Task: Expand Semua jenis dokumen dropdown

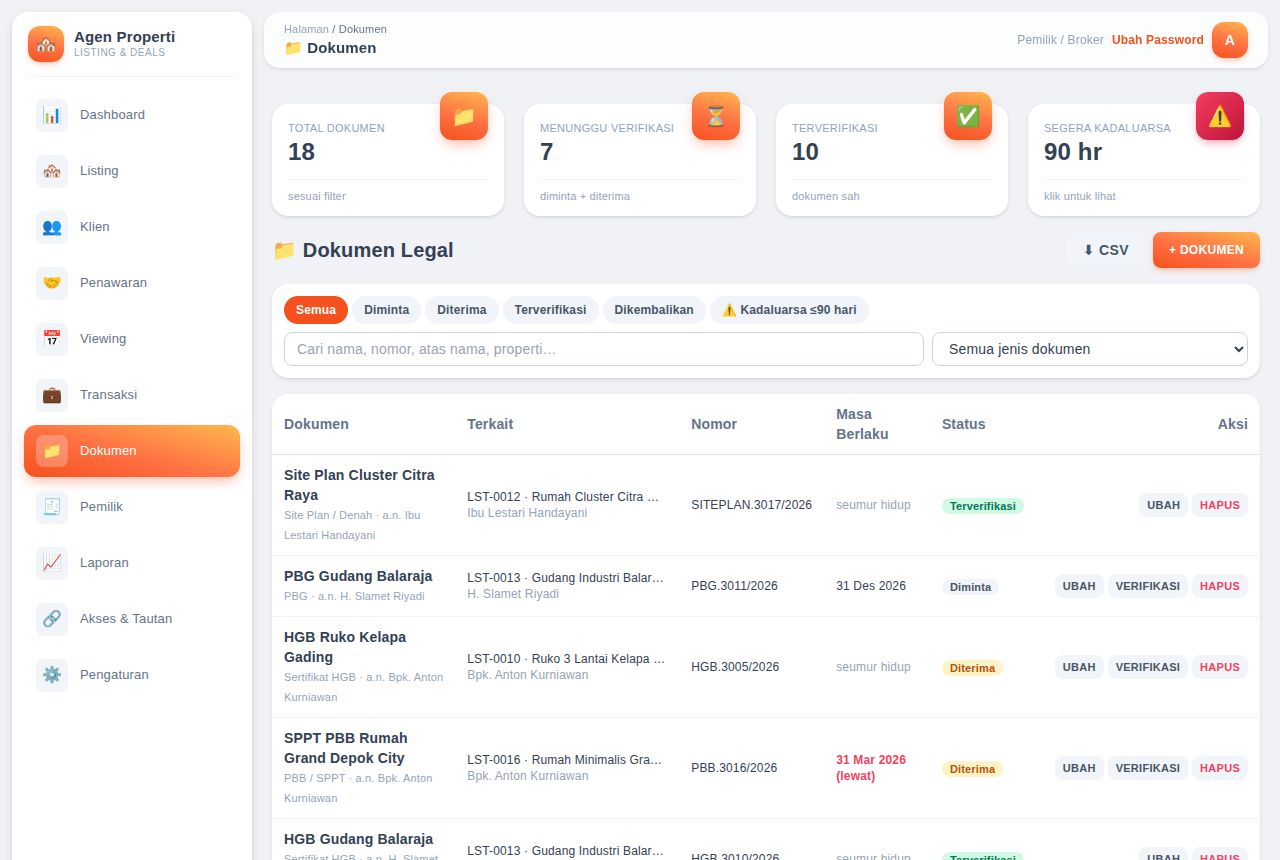Action: 1090,349
